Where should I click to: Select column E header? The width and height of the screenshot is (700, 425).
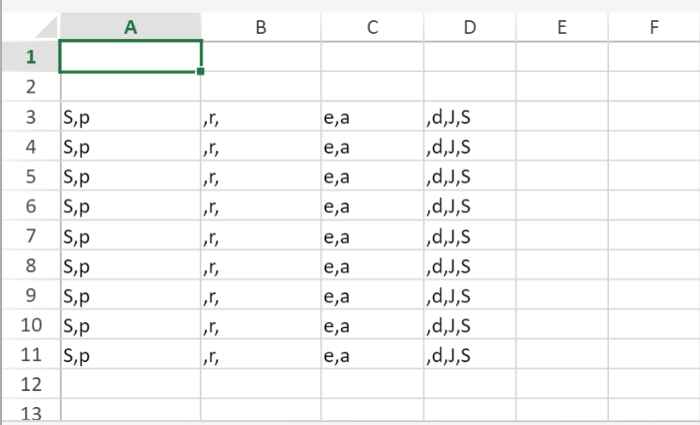point(561,28)
